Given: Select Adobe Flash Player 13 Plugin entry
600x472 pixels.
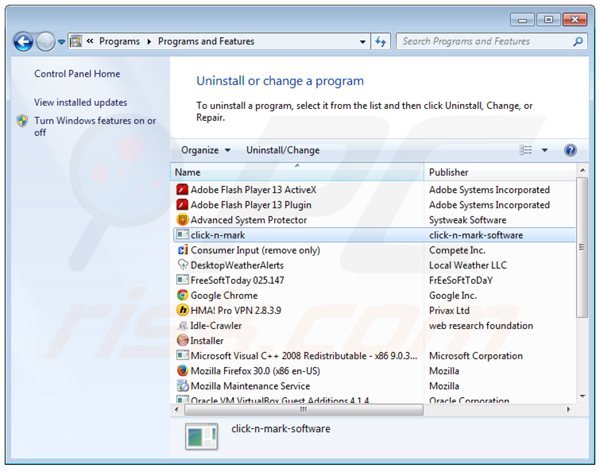Looking at the screenshot, I should 251,205.
